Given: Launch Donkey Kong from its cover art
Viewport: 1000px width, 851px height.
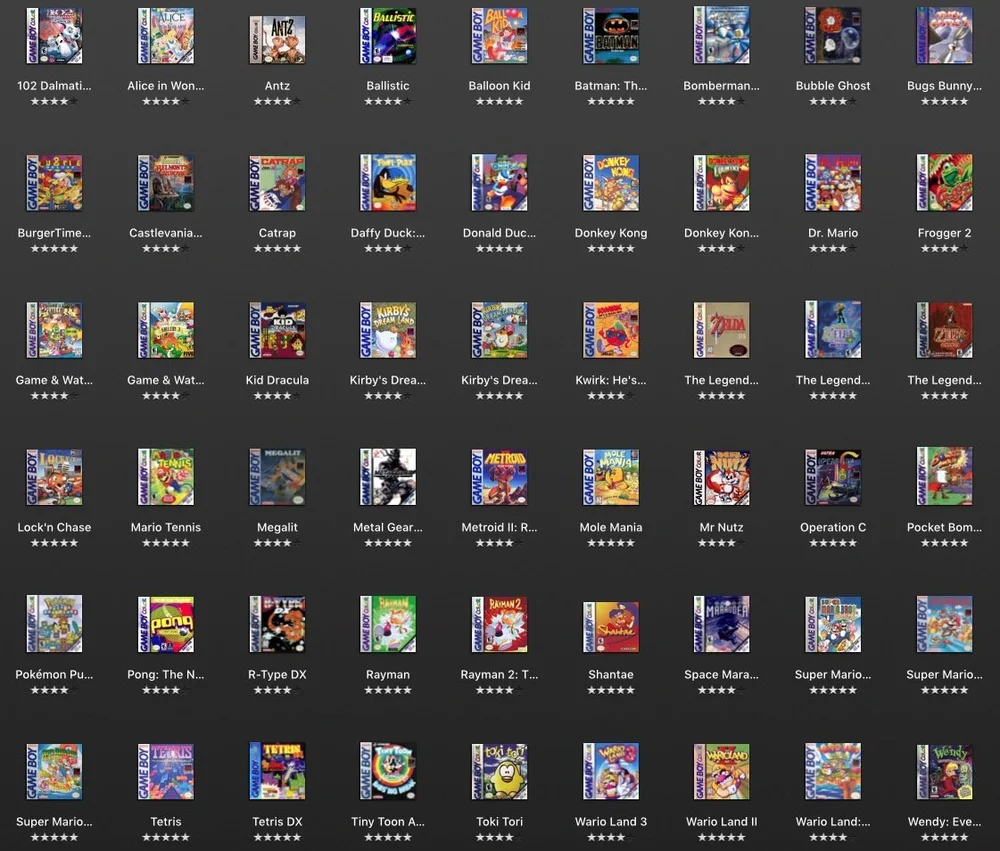Looking at the screenshot, I should click(610, 182).
